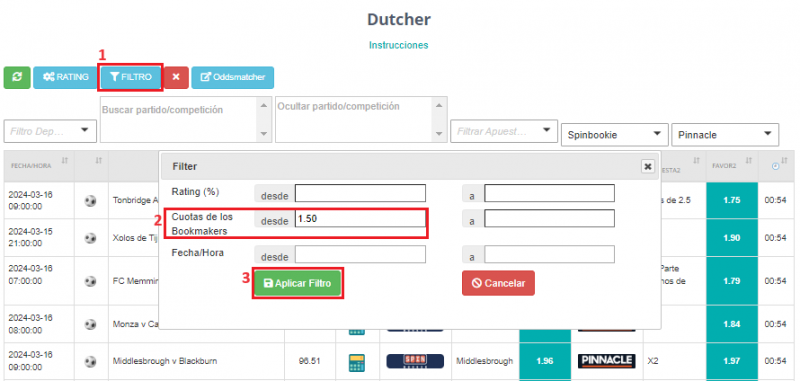
Task: Focus the Rating desde input field
Action: (360, 194)
